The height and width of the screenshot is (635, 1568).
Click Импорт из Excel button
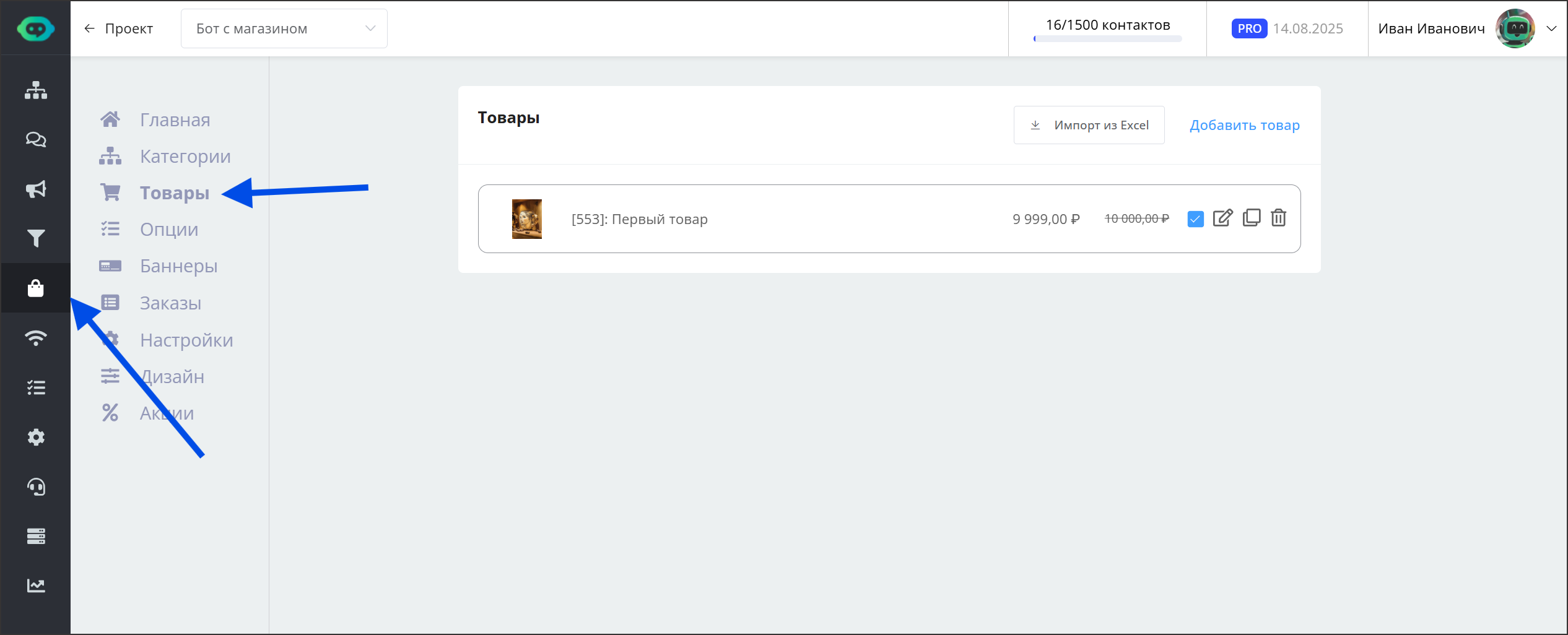pyautogui.click(x=1089, y=125)
